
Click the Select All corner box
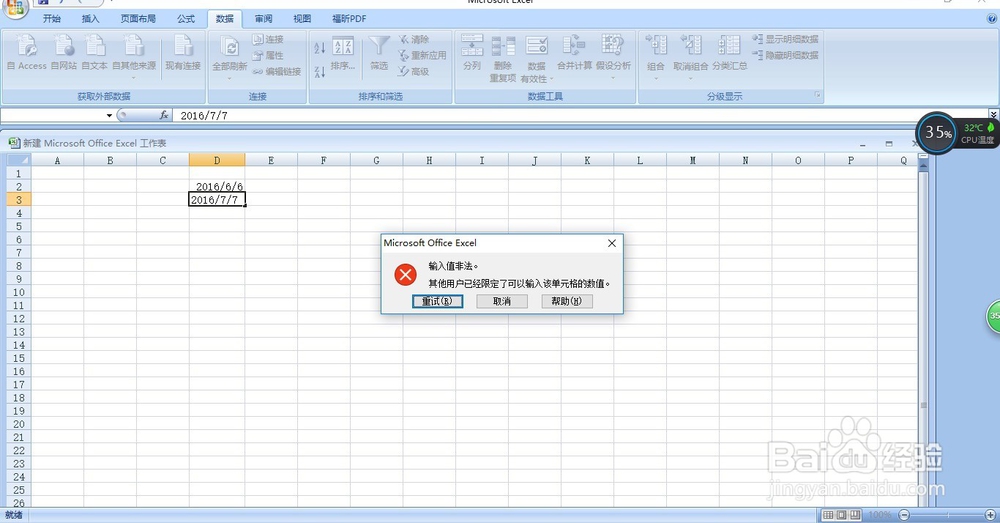click(x=18, y=160)
